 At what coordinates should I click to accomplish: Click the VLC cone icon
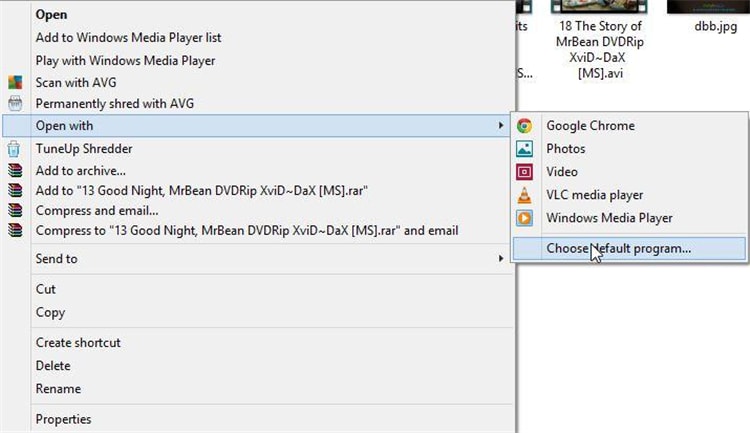524,195
